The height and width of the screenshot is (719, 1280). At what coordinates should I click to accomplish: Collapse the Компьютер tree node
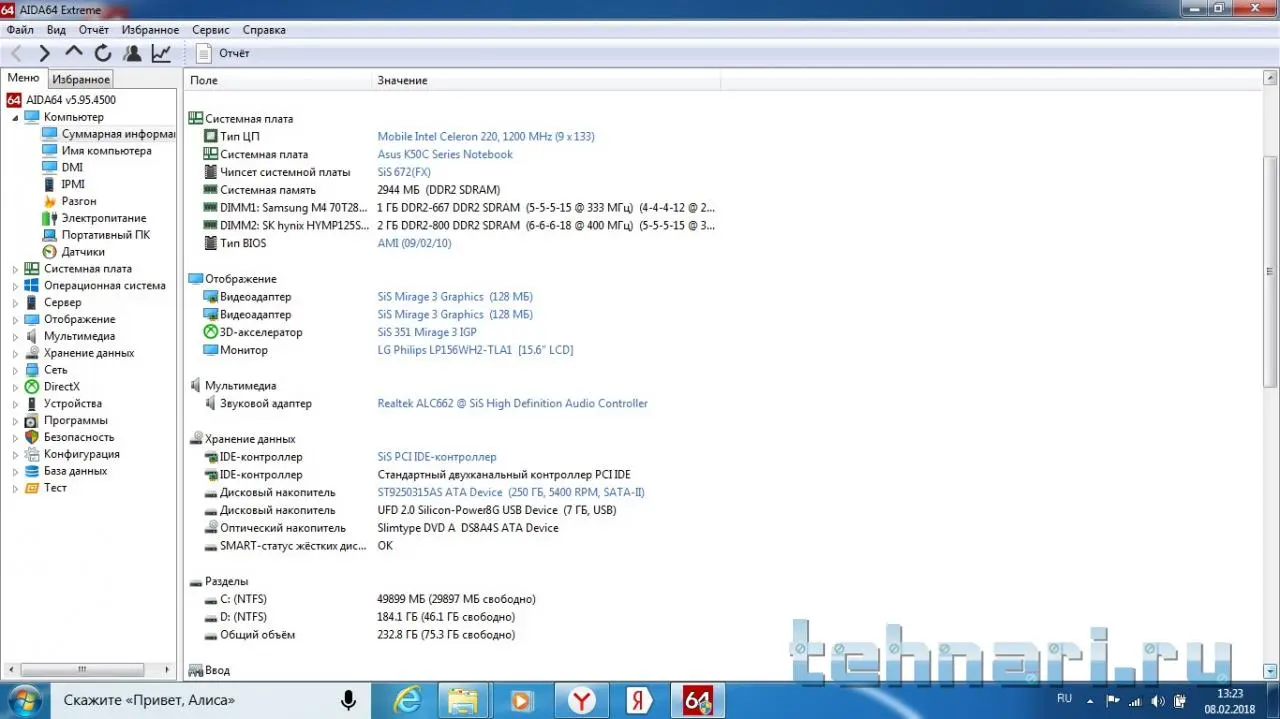(15, 117)
